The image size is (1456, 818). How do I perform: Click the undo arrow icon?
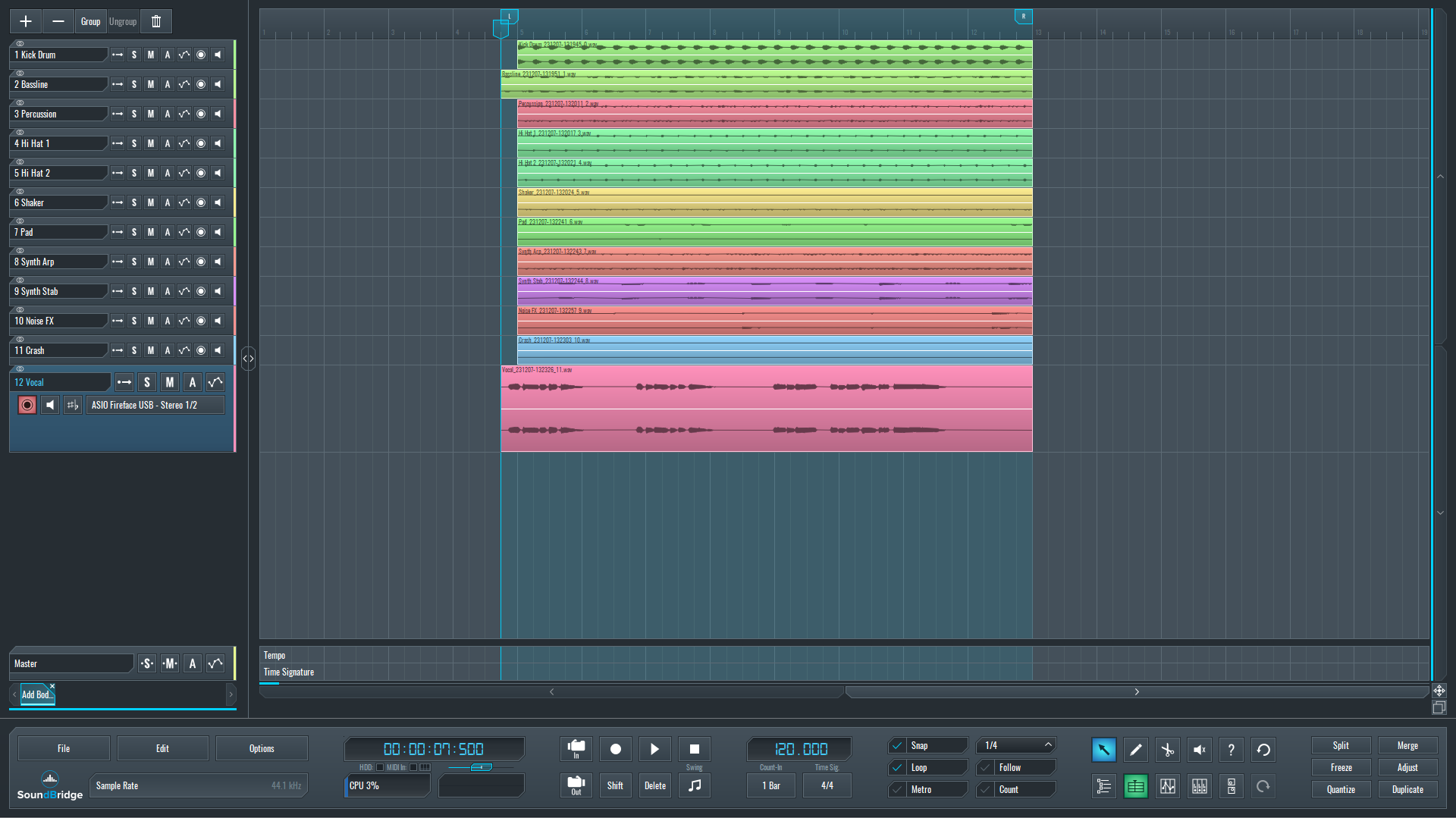[1263, 750]
